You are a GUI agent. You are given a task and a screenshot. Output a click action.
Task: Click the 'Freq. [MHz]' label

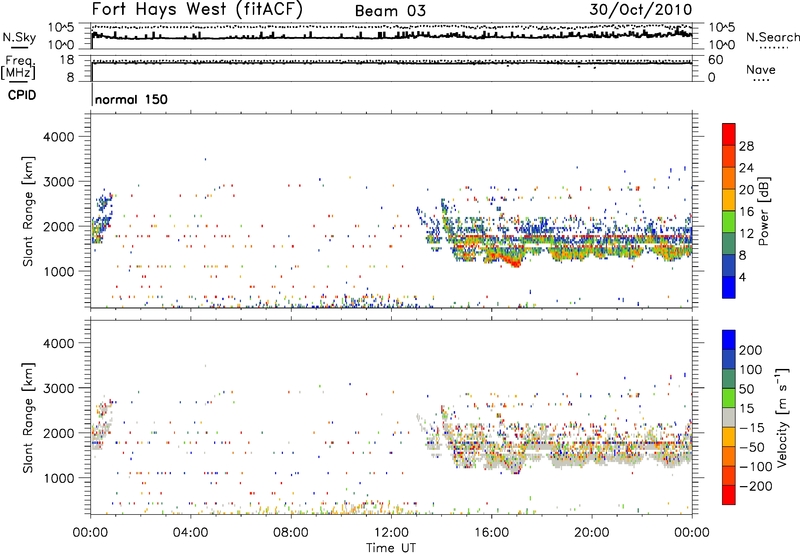click(x=18, y=67)
